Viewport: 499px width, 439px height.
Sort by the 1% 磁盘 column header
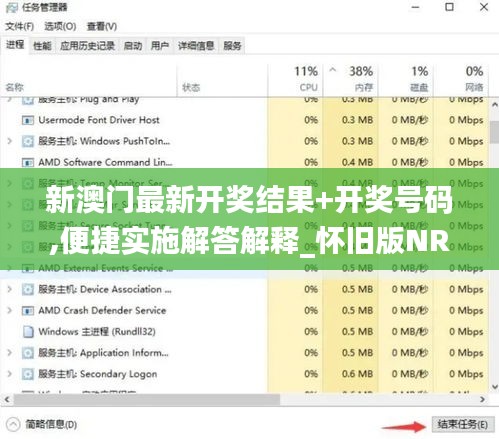(405, 80)
